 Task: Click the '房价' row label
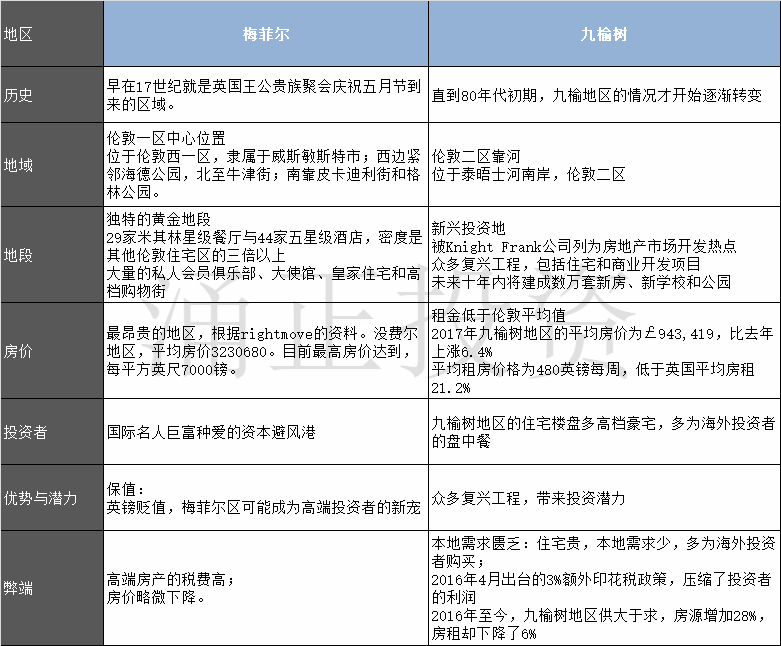(x=52, y=351)
